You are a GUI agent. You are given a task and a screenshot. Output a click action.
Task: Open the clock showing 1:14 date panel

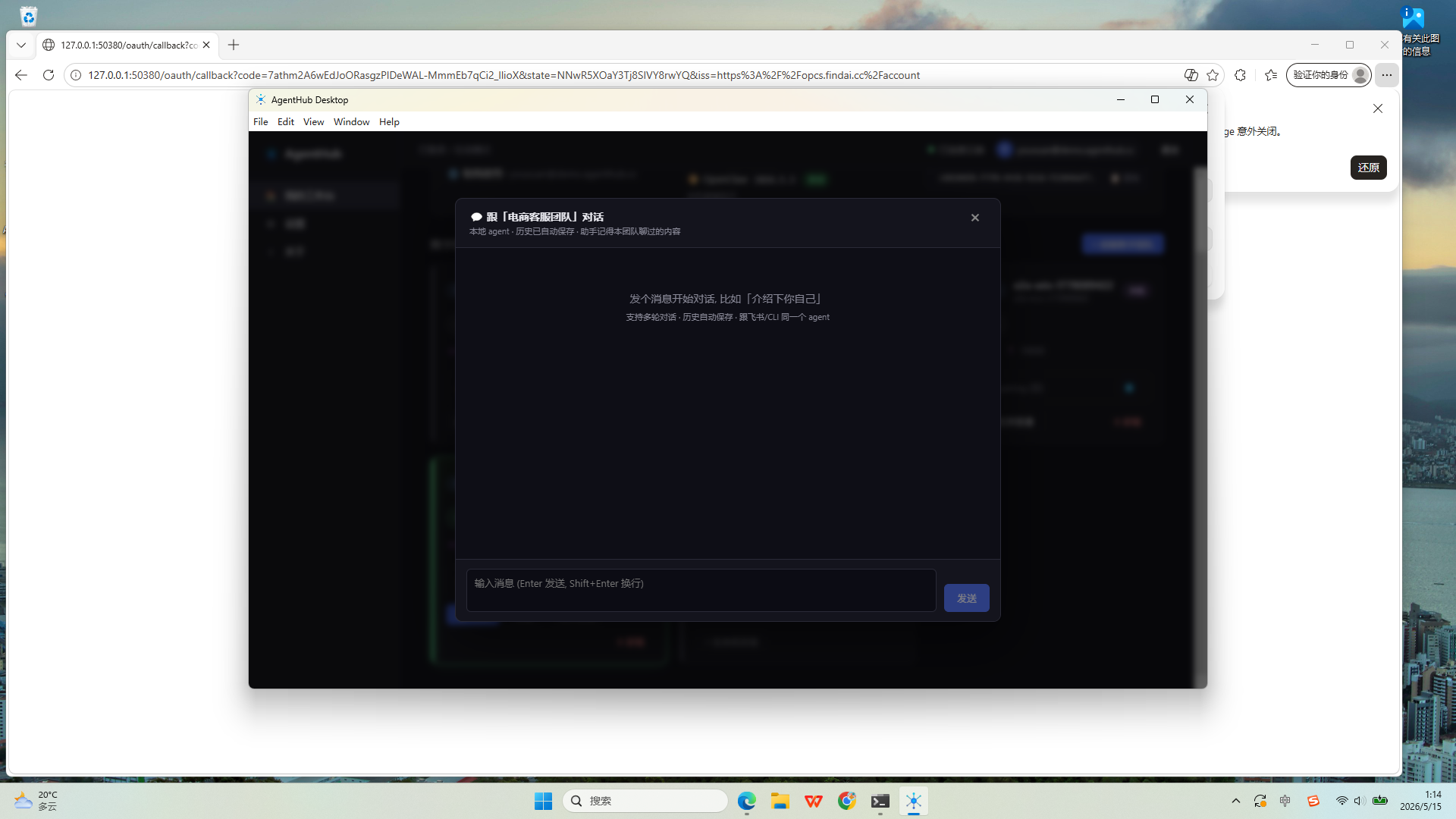1420,801
